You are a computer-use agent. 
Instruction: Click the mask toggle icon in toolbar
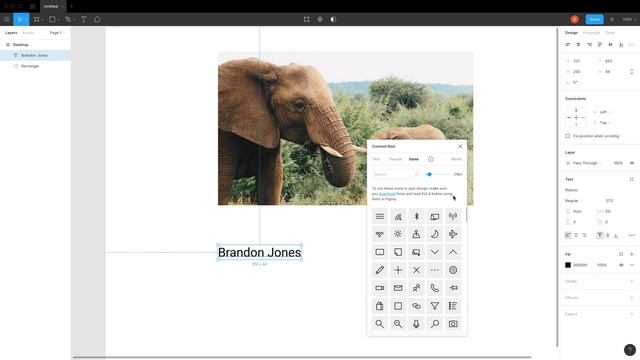[x=333, y=19]
